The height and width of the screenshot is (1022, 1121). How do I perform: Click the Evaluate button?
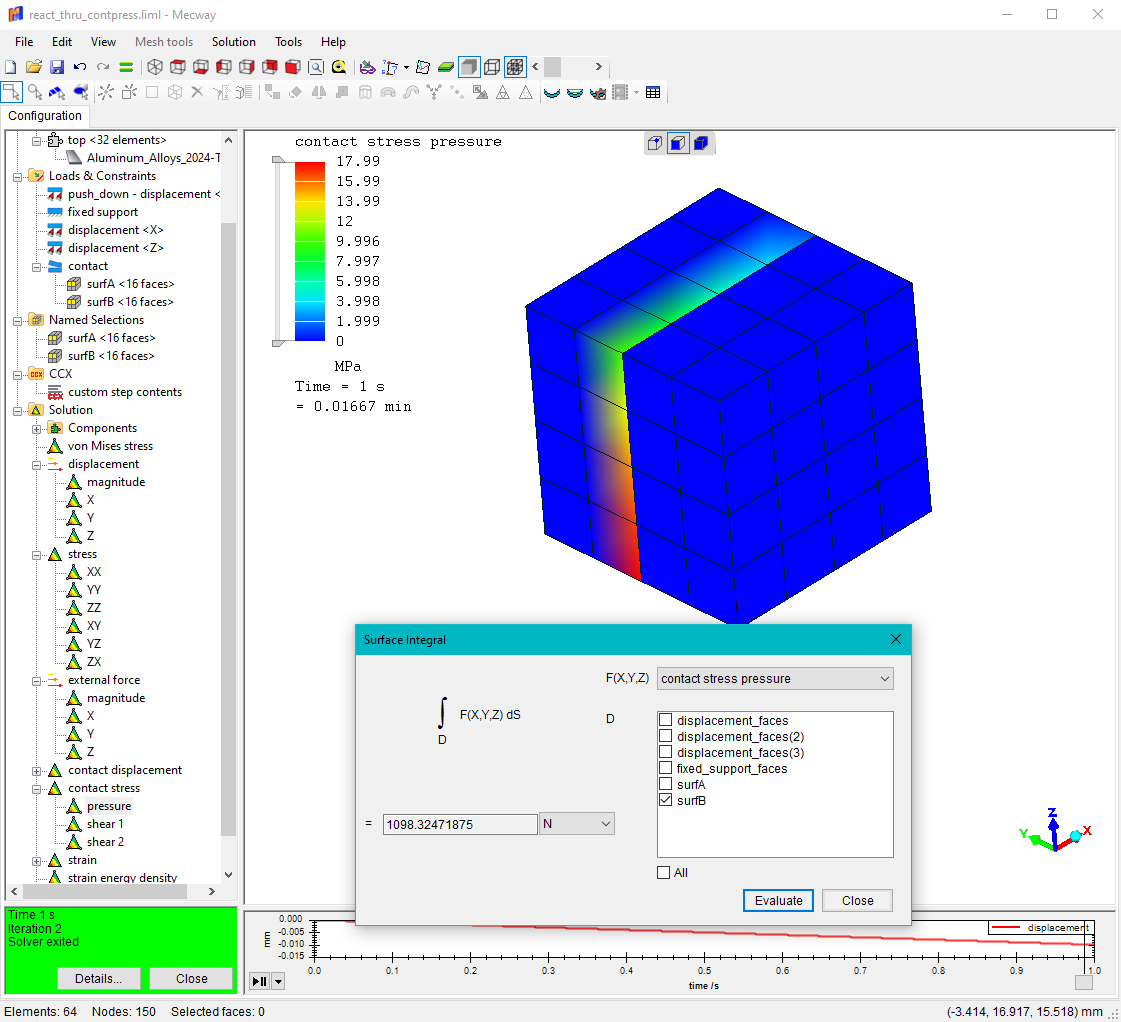click(x=778, y=901)
